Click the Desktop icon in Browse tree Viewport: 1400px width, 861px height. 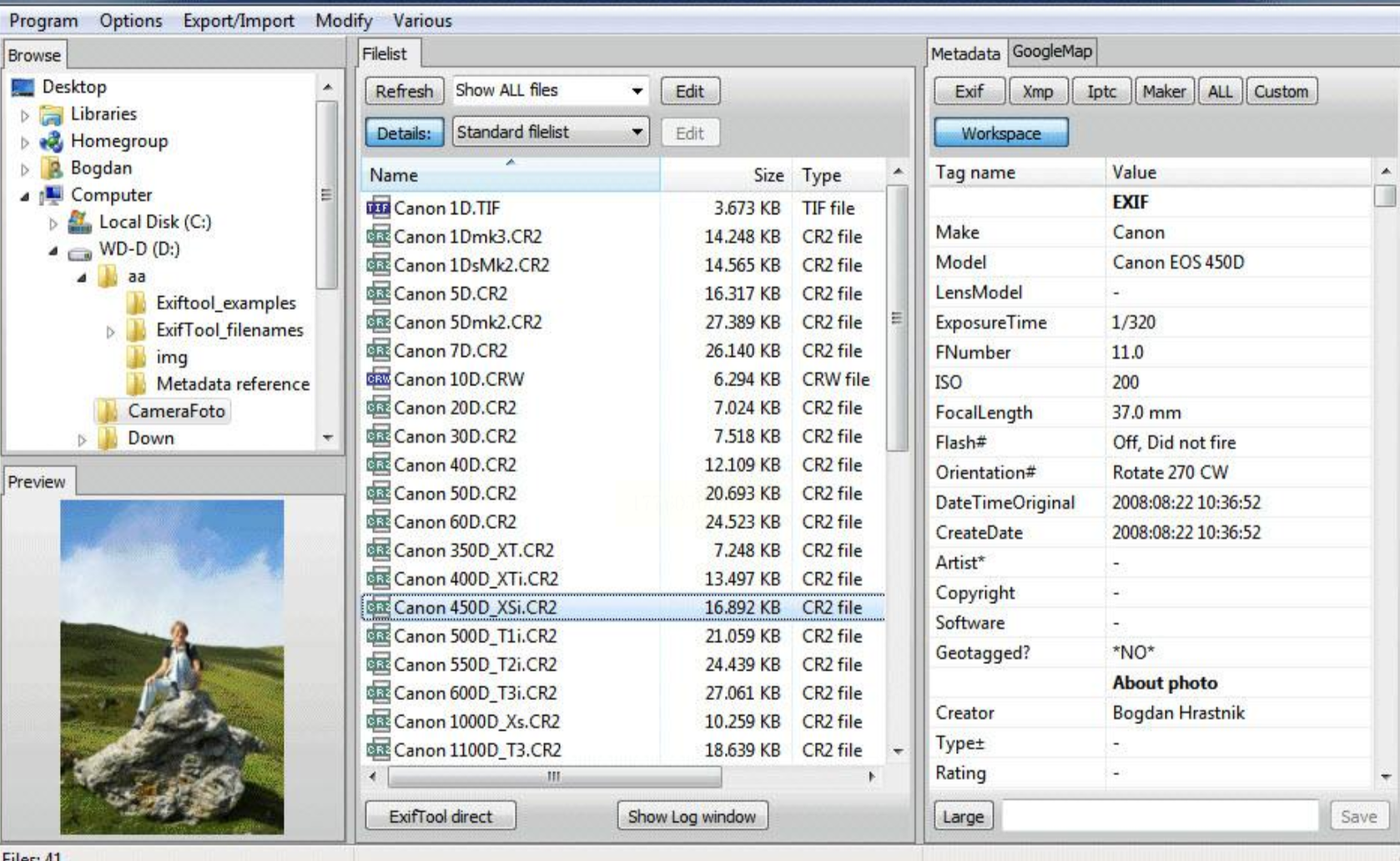click(23, 87)
